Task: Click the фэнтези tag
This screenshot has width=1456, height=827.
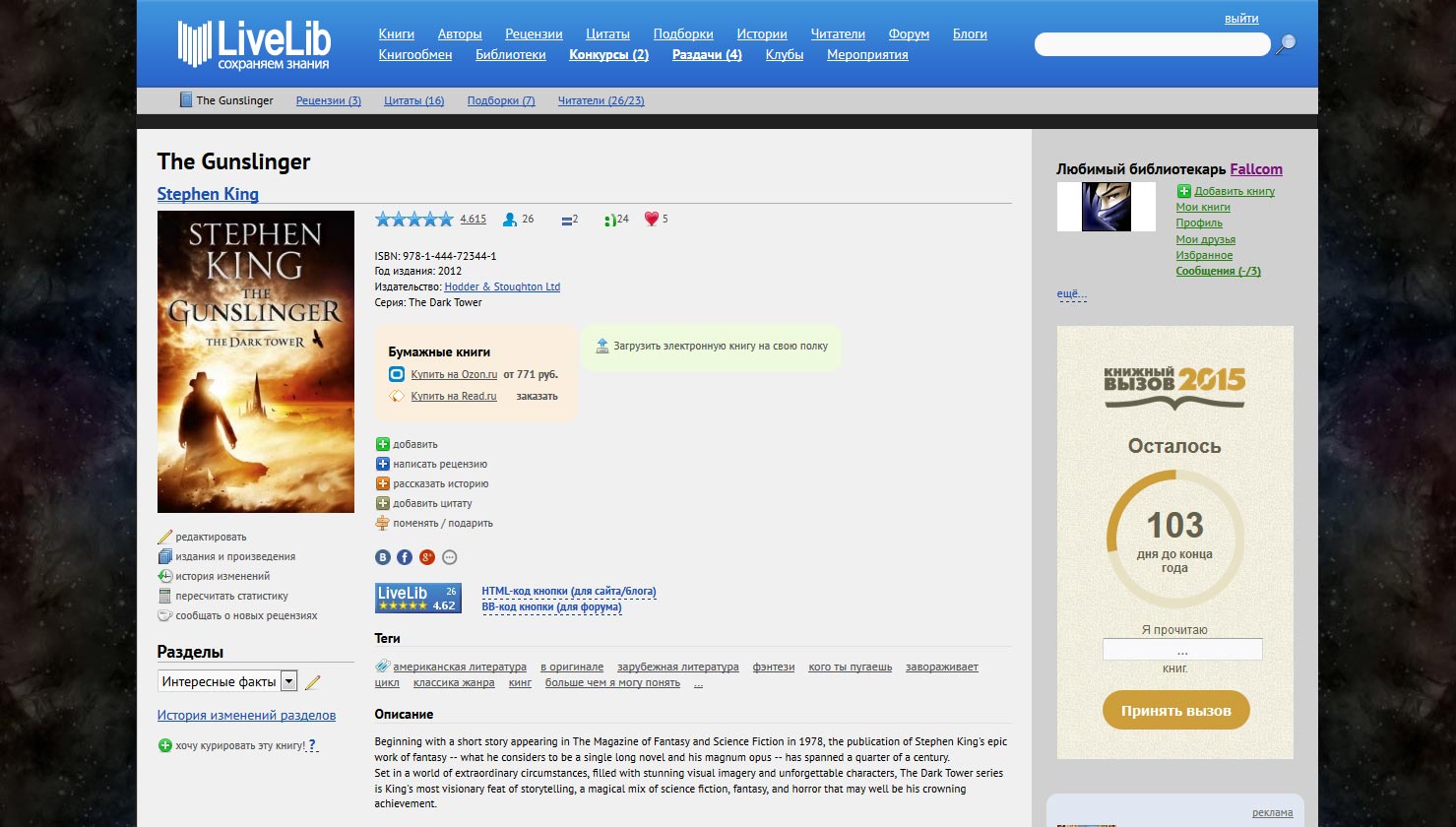Action: [774, 667]
